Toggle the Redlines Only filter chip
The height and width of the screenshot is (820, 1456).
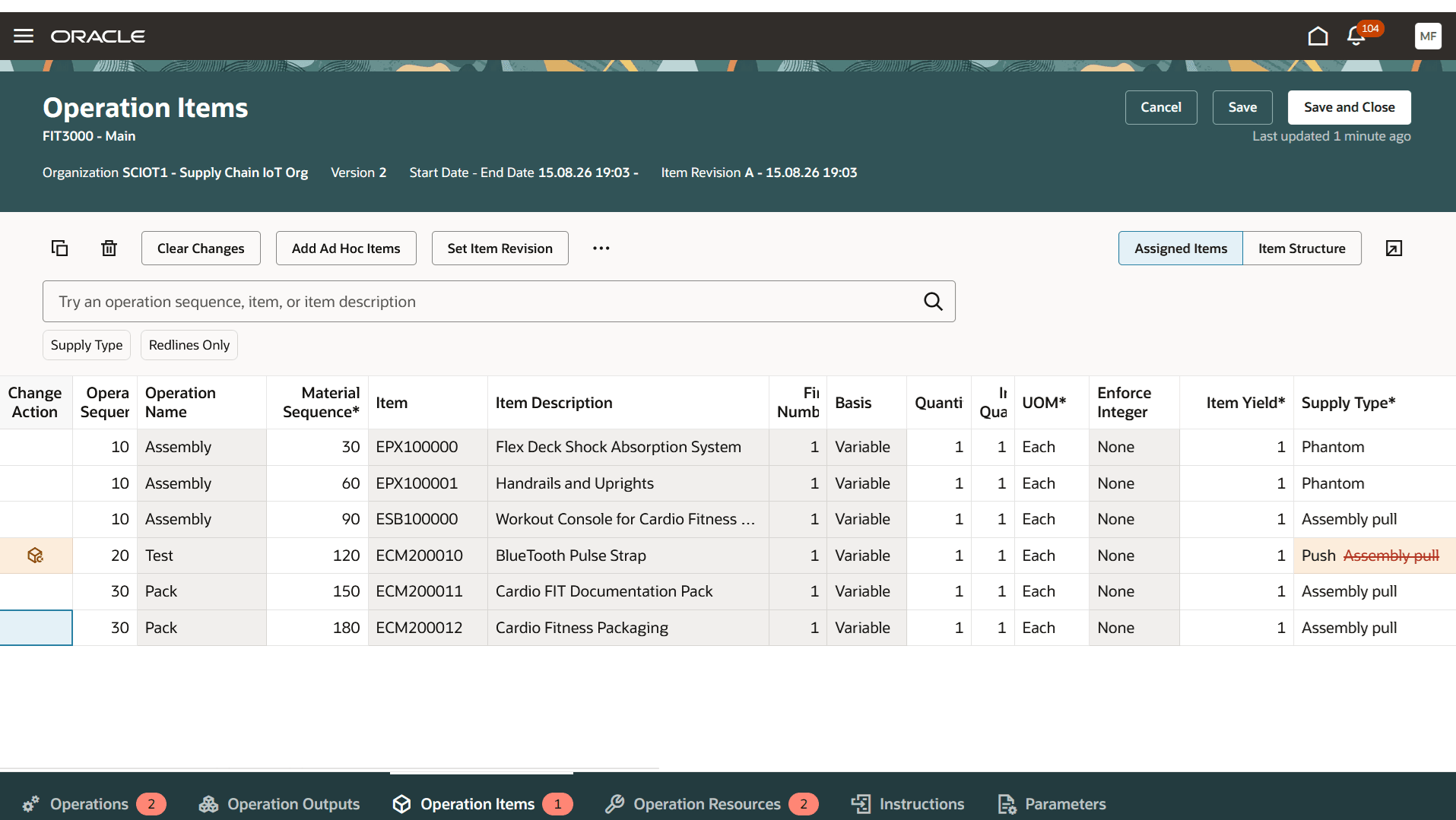click(x=189, y=345)
